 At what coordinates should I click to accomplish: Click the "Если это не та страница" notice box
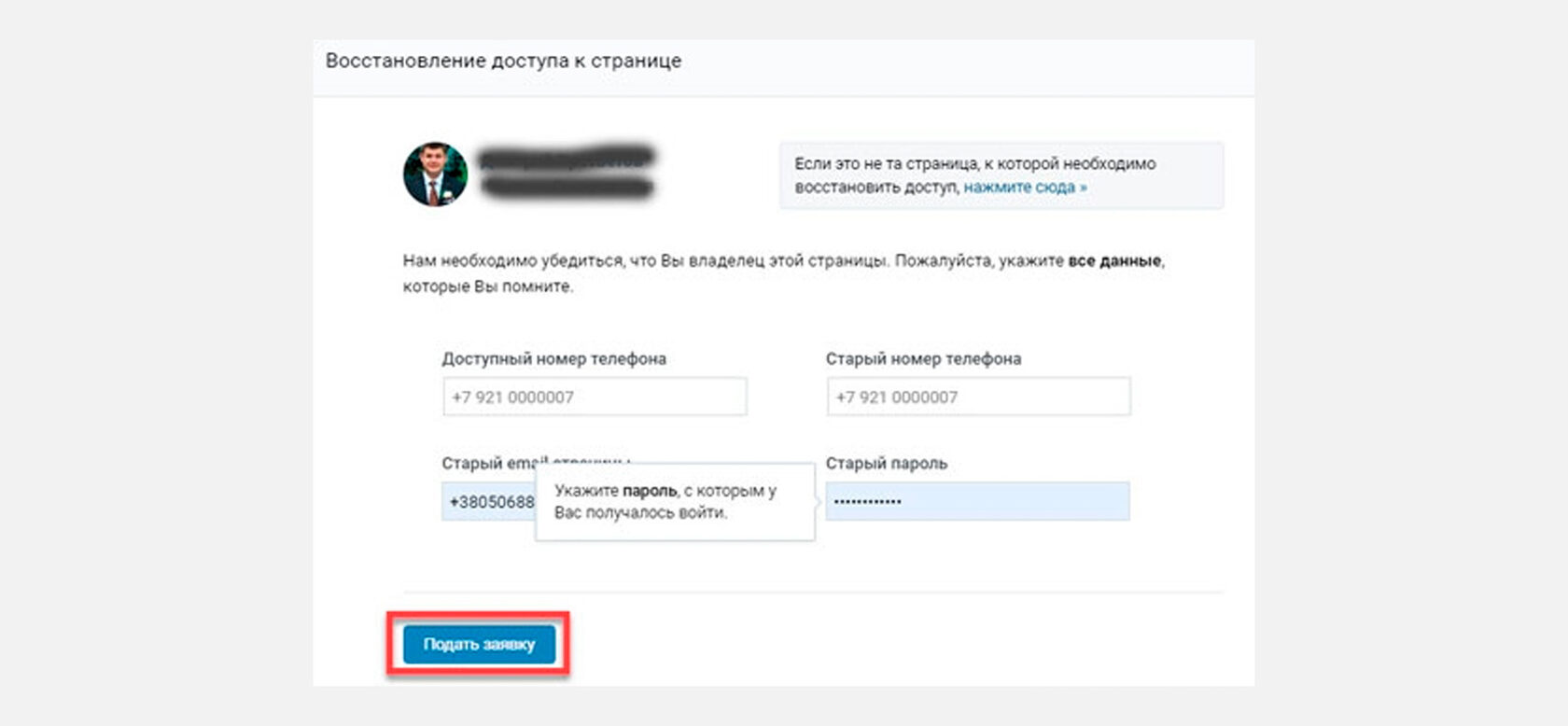click(1001, 175)
